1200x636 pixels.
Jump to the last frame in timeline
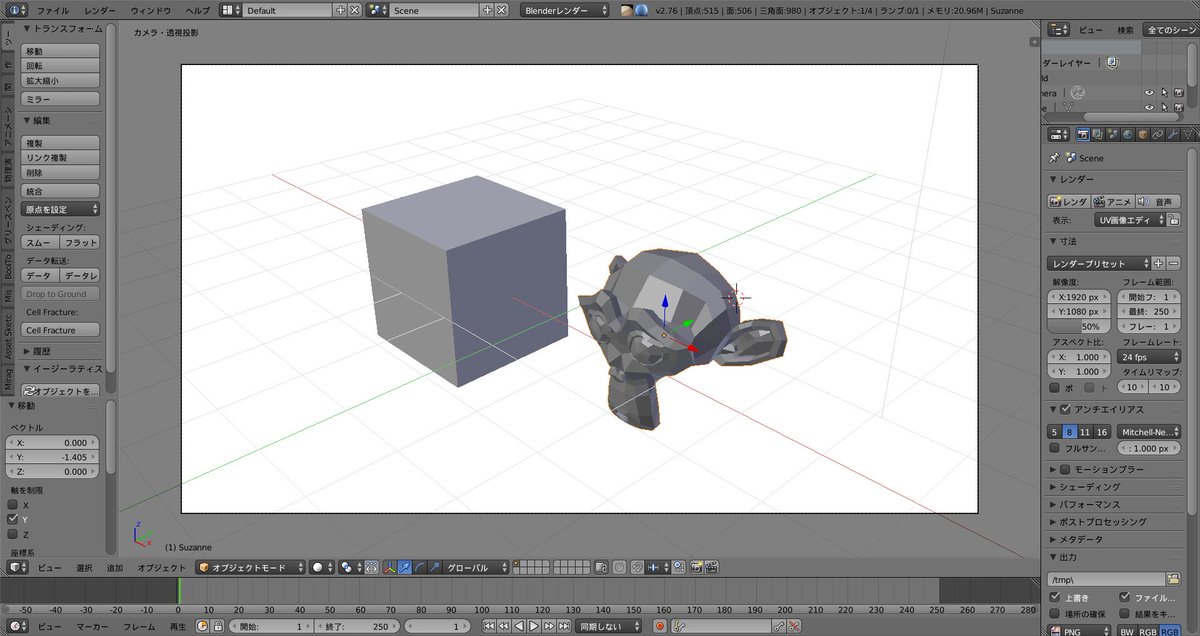click(x=563, y=626)
